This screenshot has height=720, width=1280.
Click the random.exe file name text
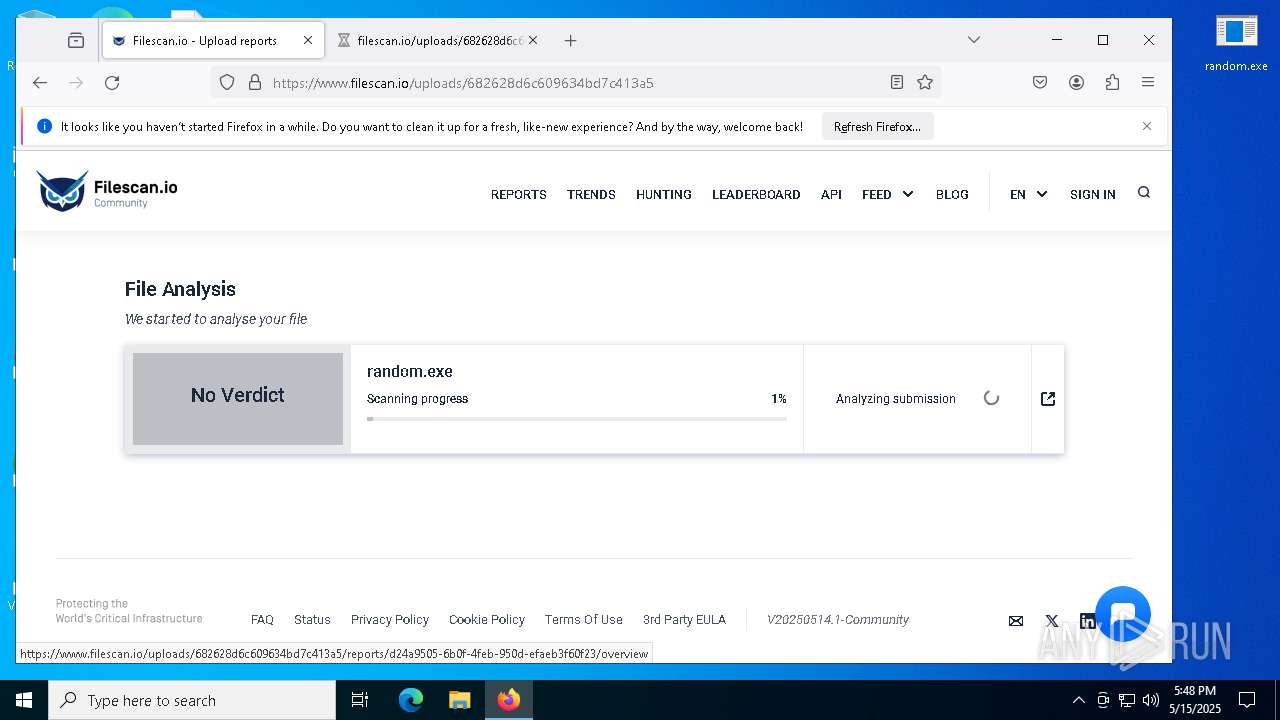410,371
